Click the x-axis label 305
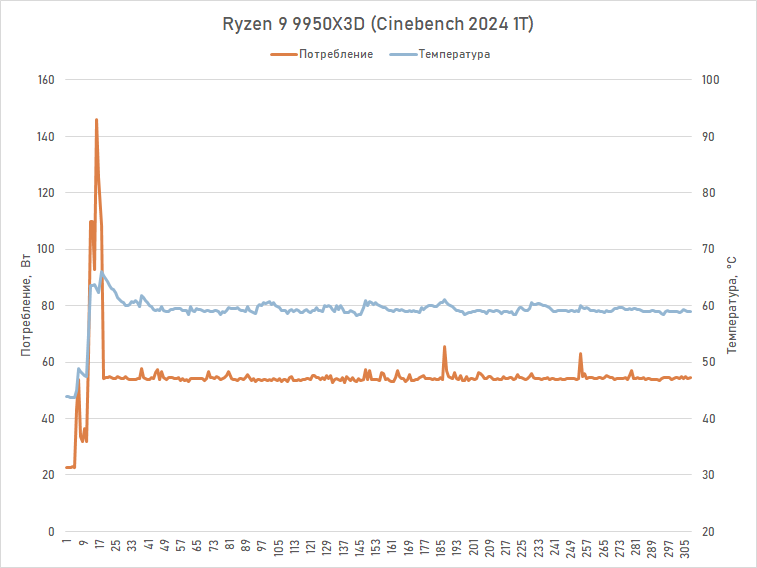Screen dimensions: 757x568 685,548
